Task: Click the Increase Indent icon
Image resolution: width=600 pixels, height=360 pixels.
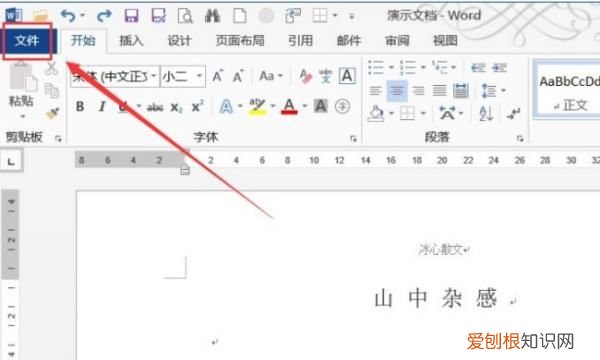Action: tap(499, 68)
